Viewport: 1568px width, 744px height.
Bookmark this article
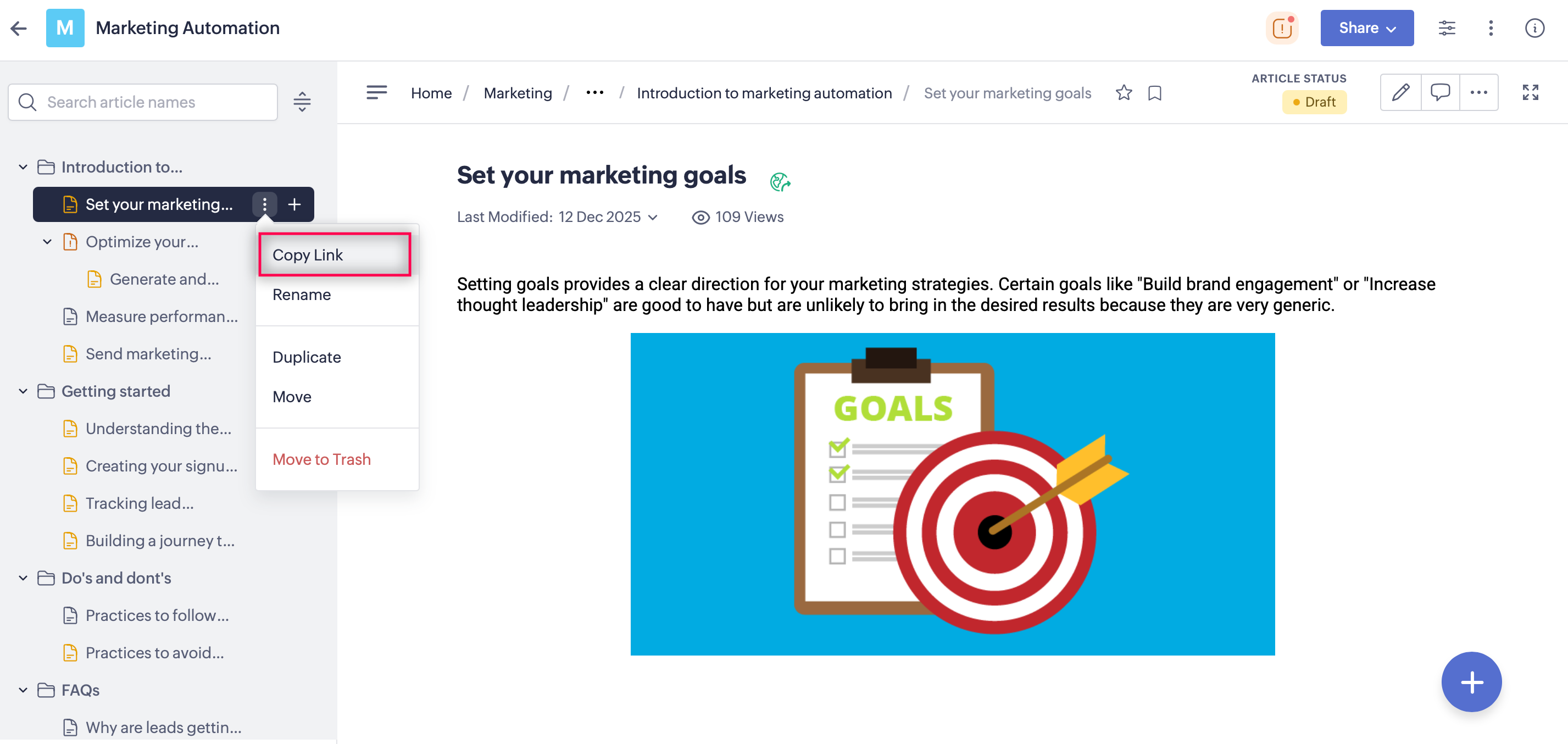(1155, 93)
